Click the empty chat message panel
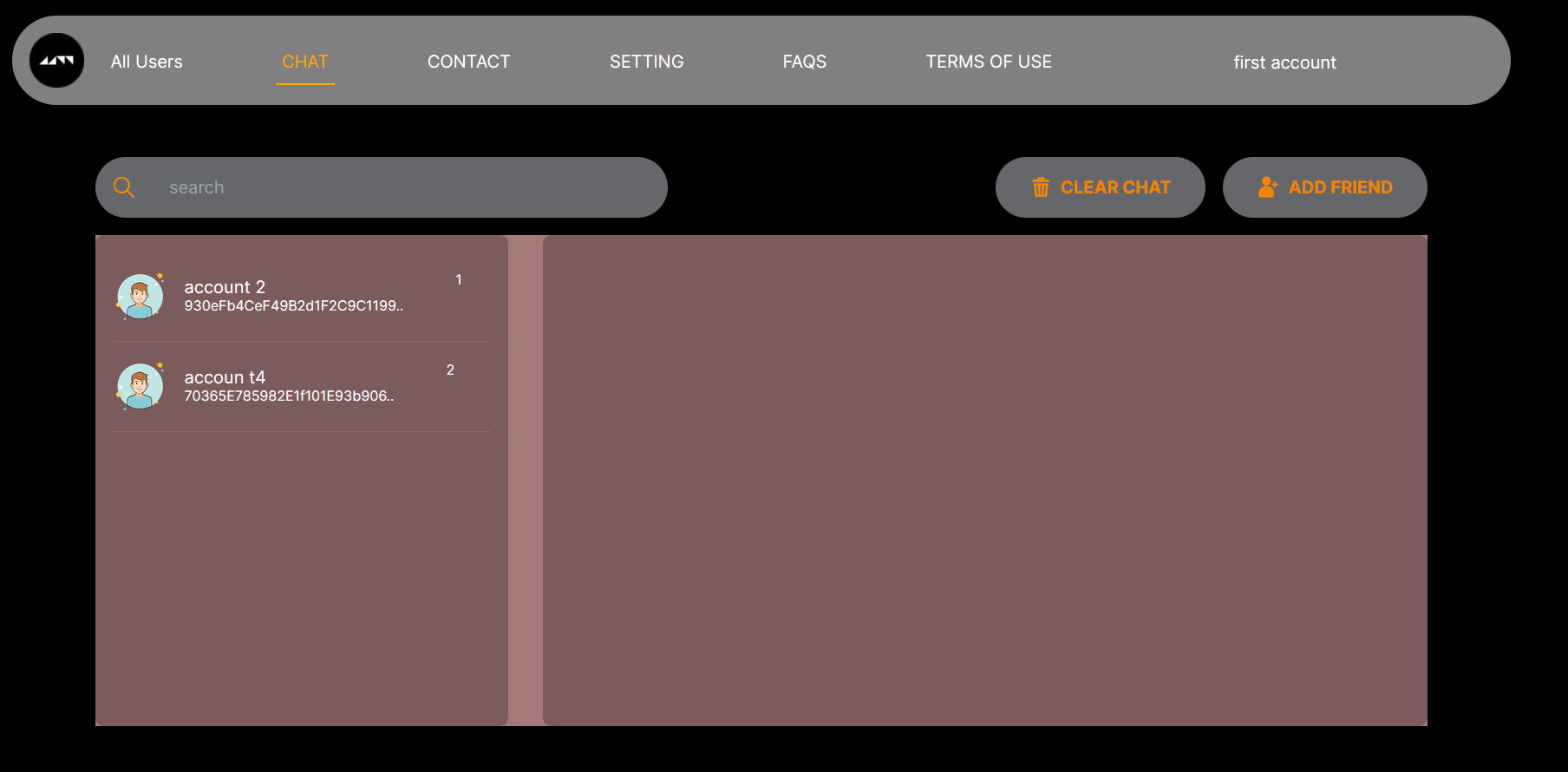Screen dimensions: 1568x772 point(985,481)
